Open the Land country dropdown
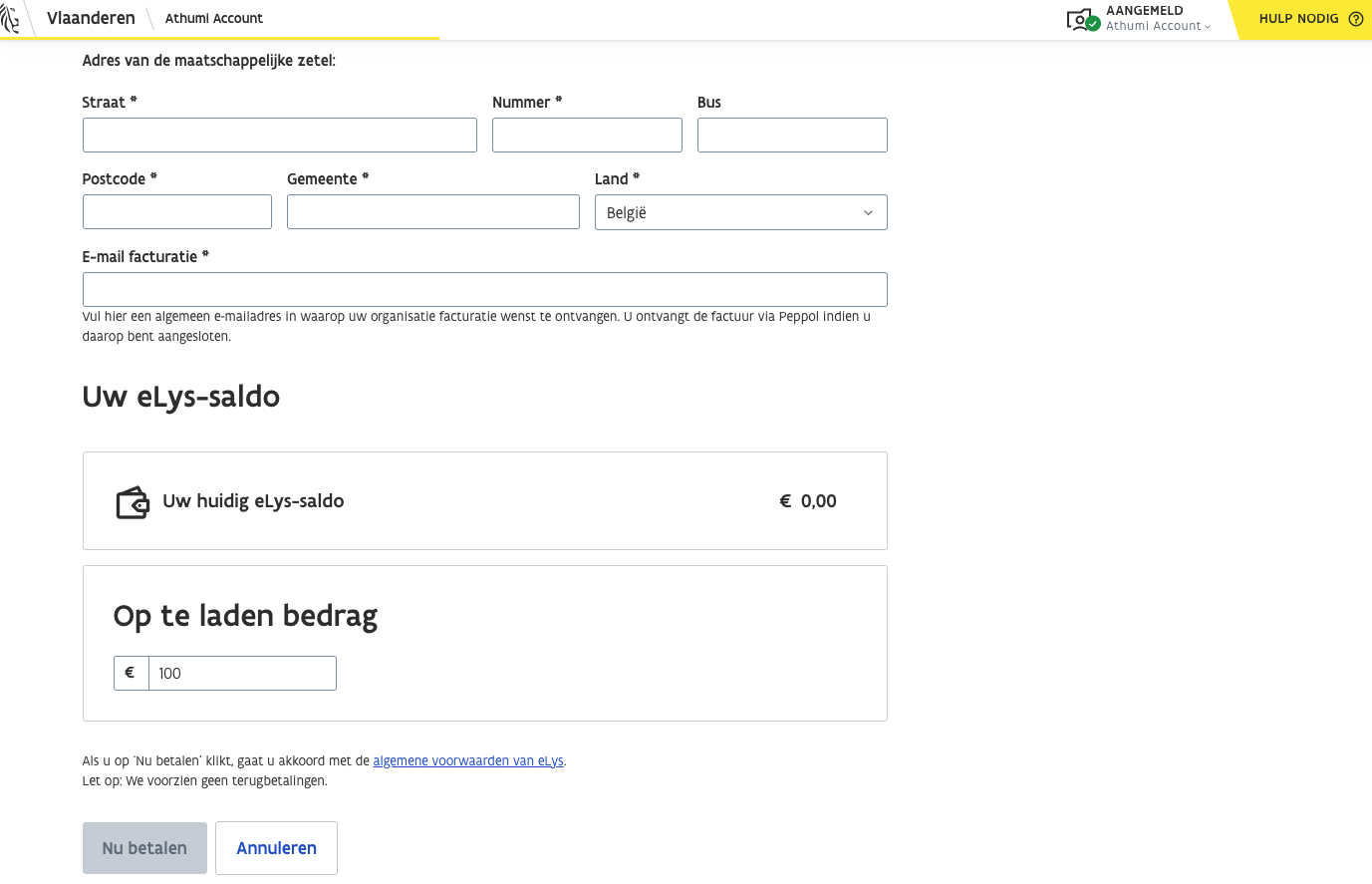Viewport: 1372px width, 884px height. point(739,212)
